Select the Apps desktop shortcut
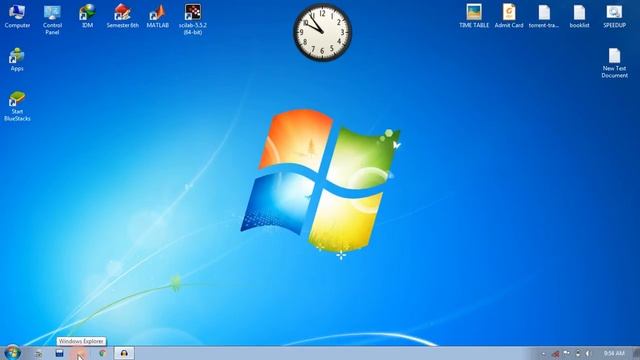This screenshot has height=360, width=640. [17, 60]
